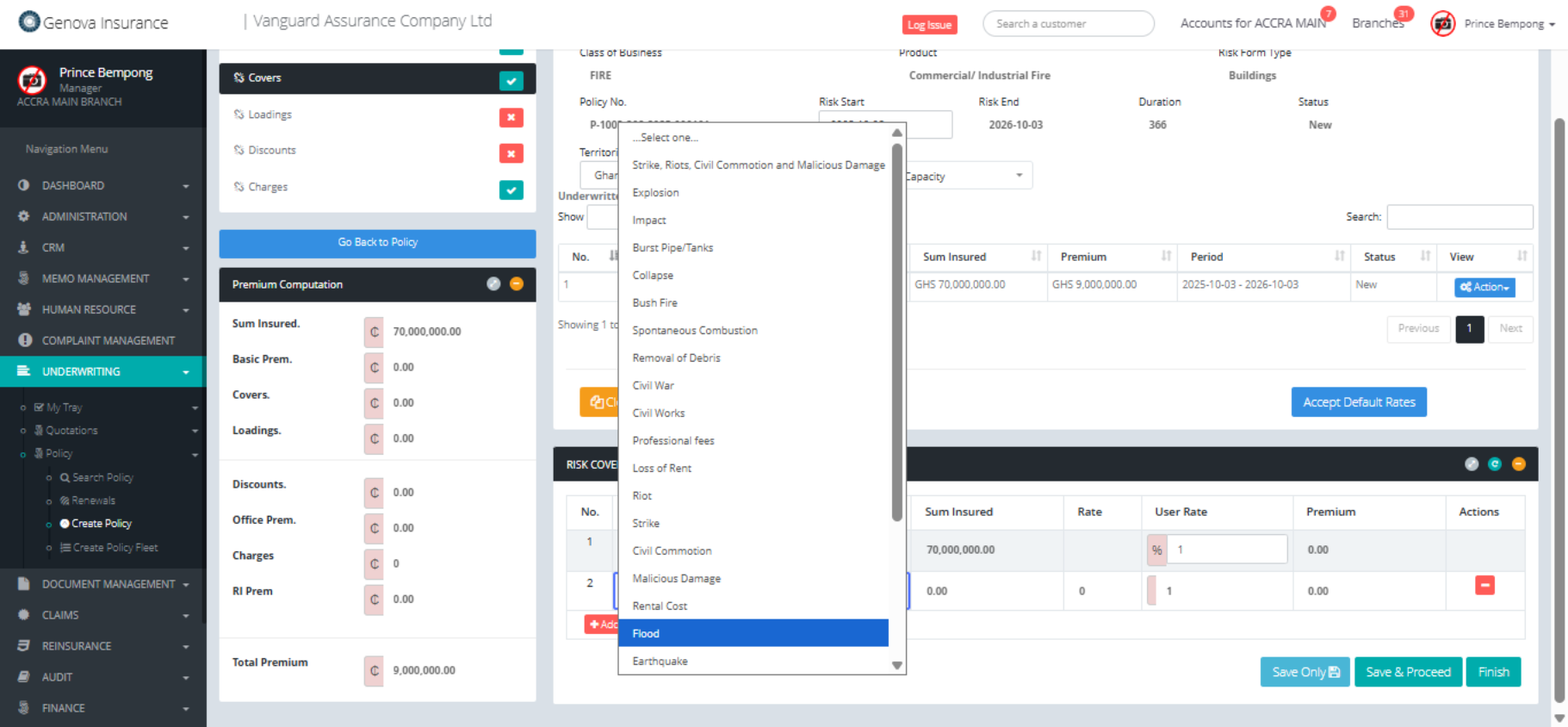1568x727 pixels.
Task: Click the orange minimize icon in Risk Covers header
Action: pos(1518,464)
